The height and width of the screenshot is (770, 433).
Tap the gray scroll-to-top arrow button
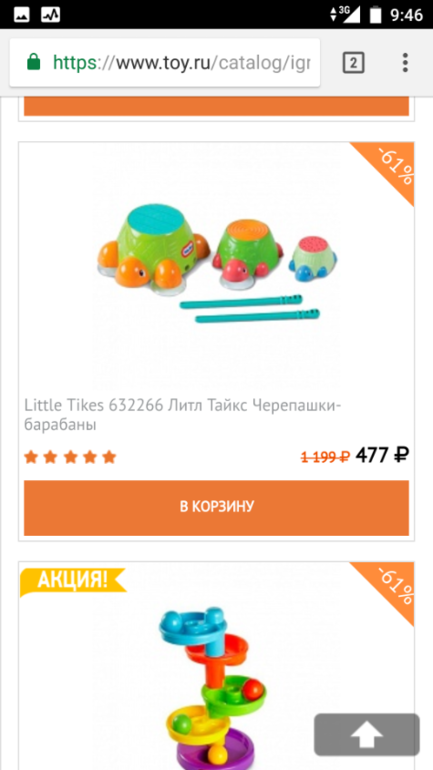click(367, 735)
